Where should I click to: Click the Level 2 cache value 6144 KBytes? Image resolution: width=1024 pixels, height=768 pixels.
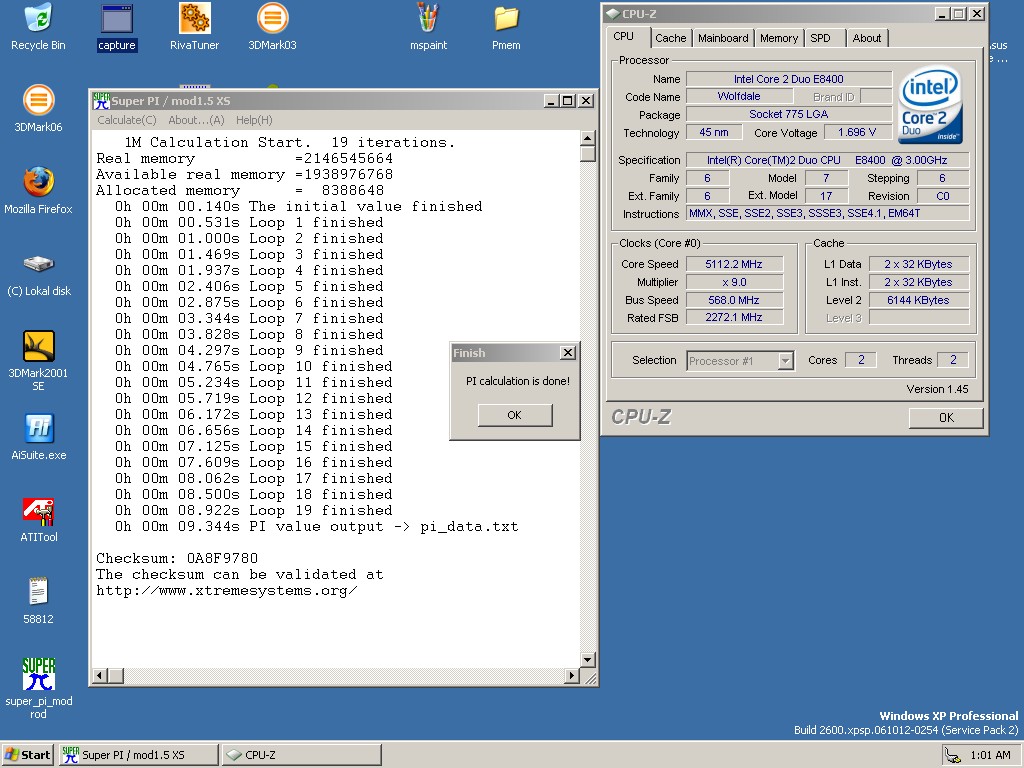click(x=918, y=300)
